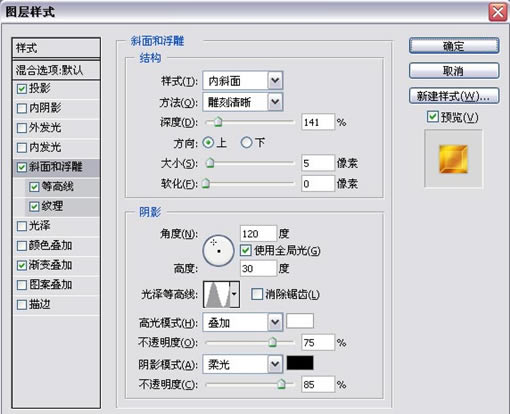Click the 深度 slider handle

[218, 122]
